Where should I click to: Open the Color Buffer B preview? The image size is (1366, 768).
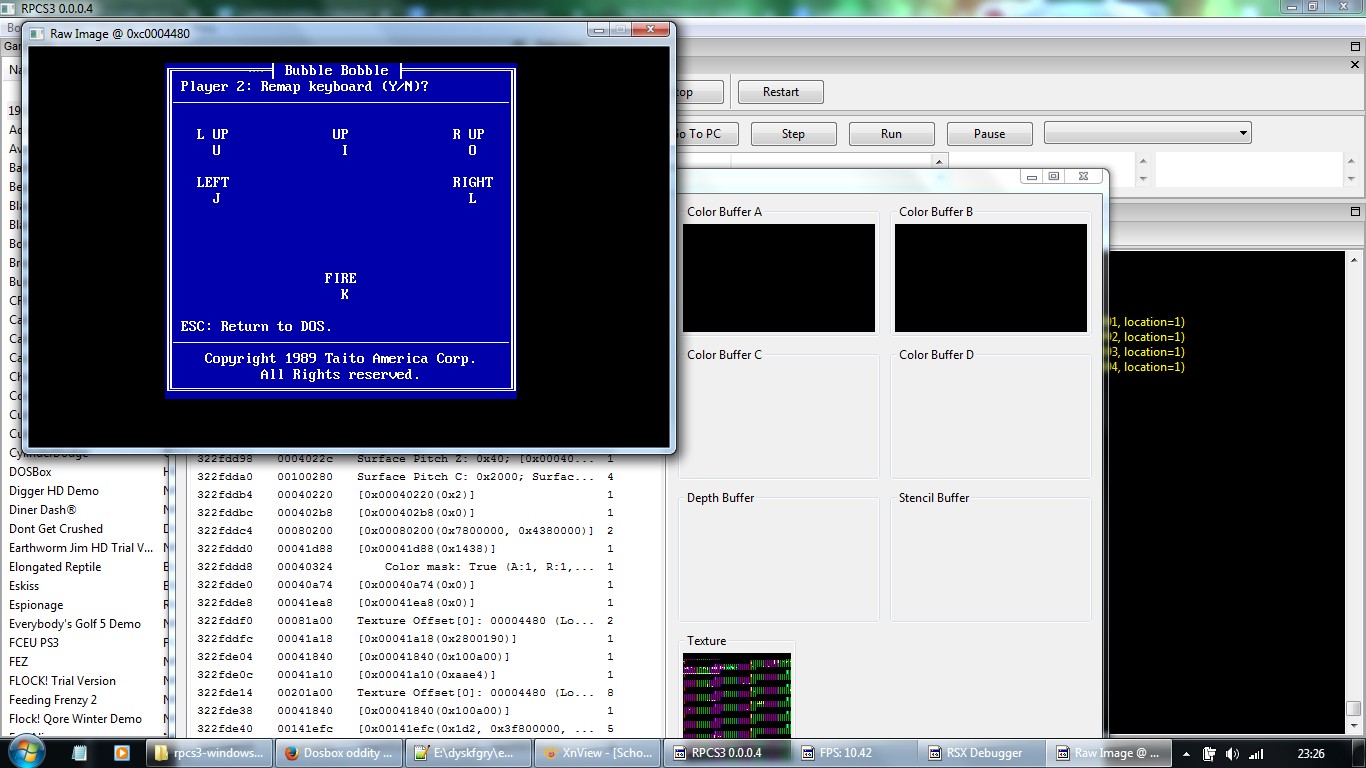tap(990, 278)
